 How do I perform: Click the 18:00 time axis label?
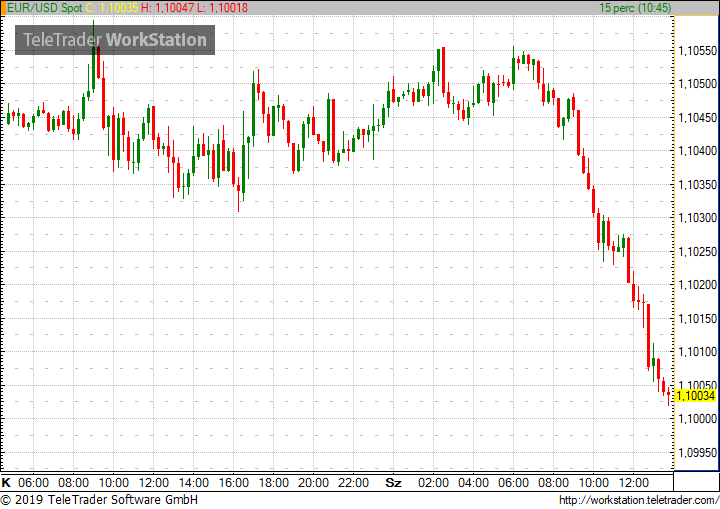tap(274, 483)
